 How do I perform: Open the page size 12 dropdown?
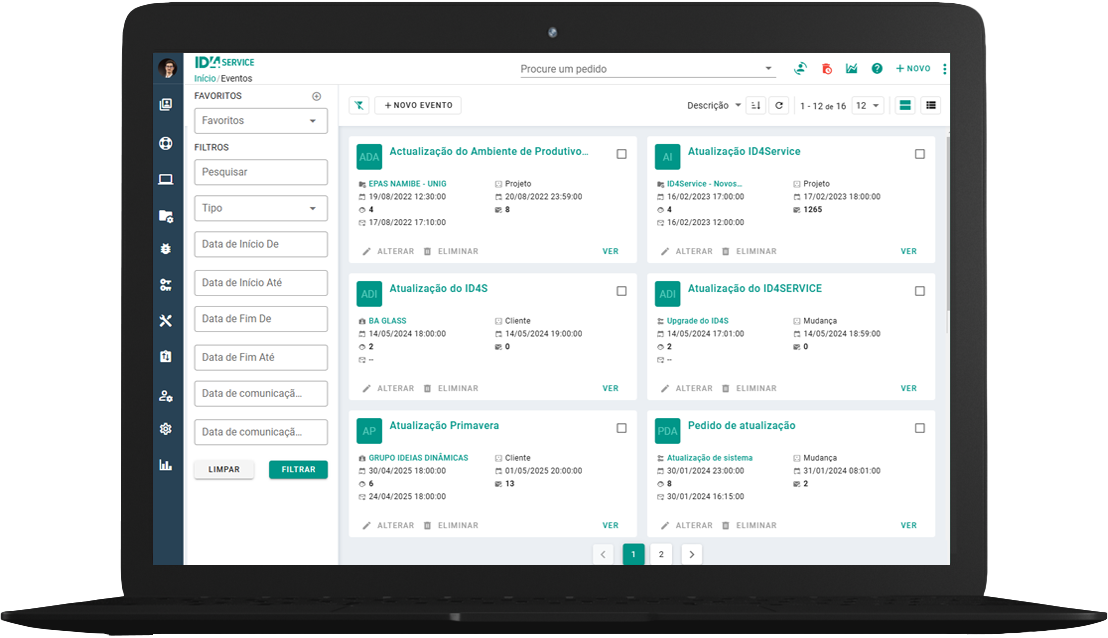pyautogui.click(x=868, y=105)
